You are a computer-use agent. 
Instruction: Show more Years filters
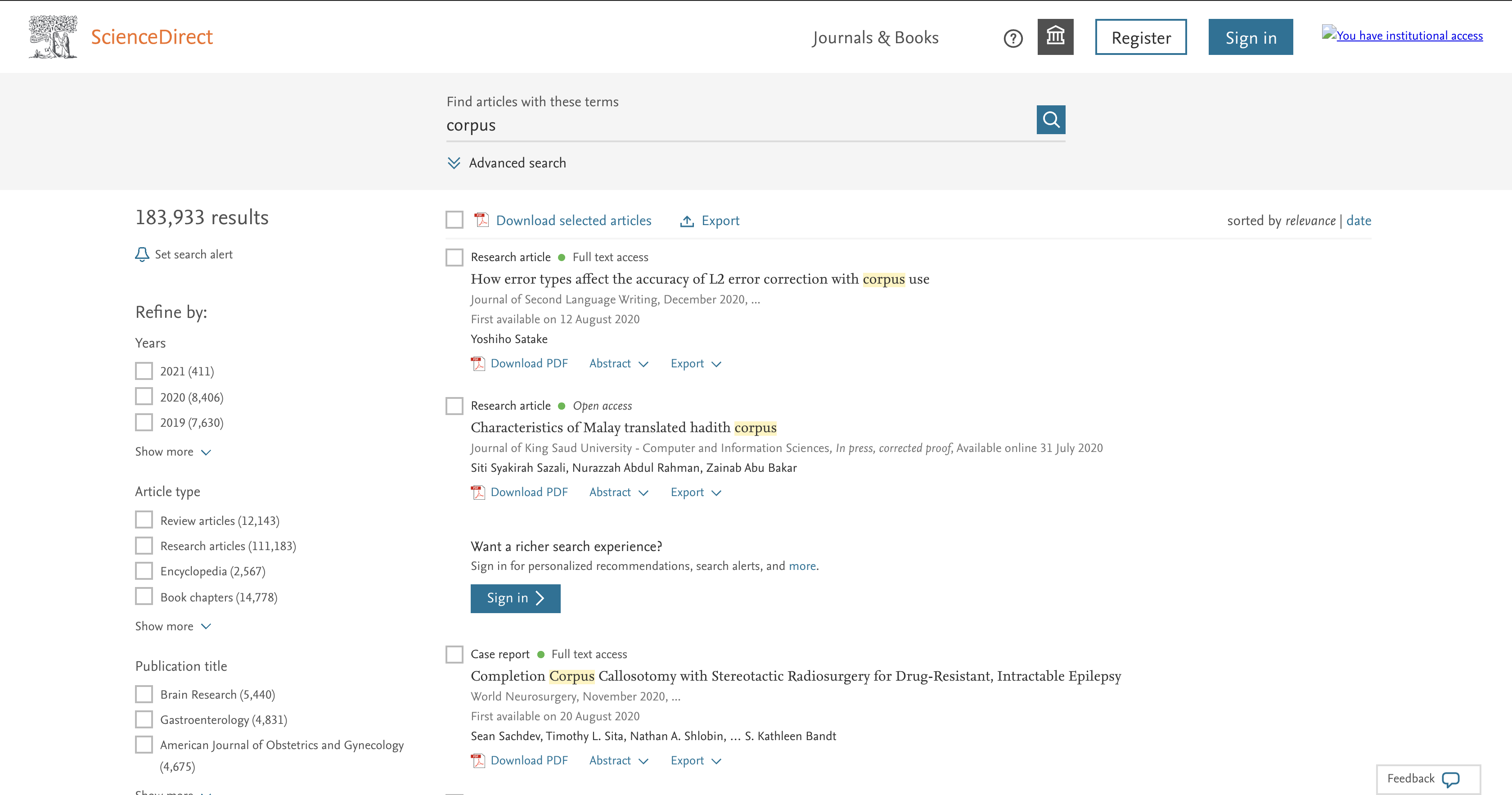click(172, 452)
